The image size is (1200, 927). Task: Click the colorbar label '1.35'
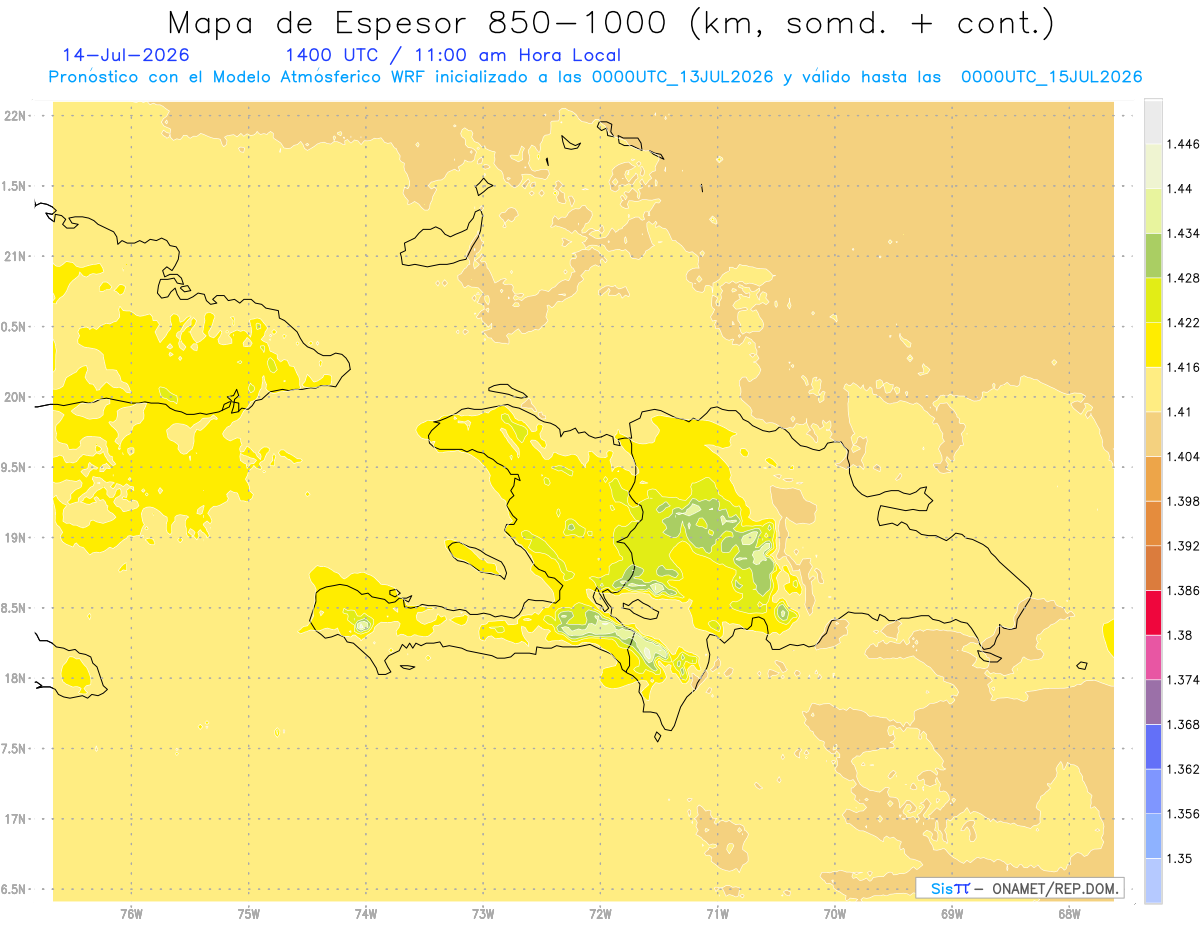[x=1178, y=858]
